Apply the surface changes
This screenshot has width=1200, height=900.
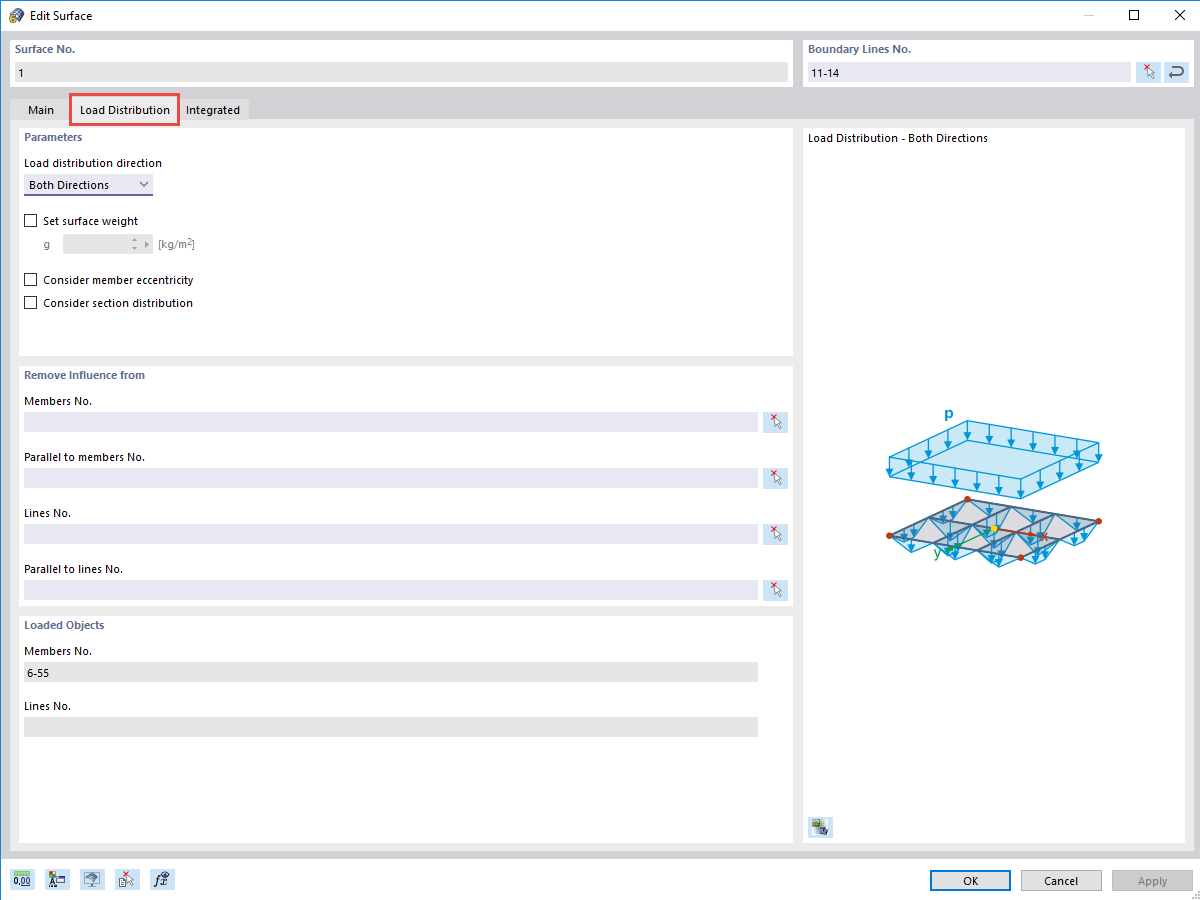(x=1152, y=880)
